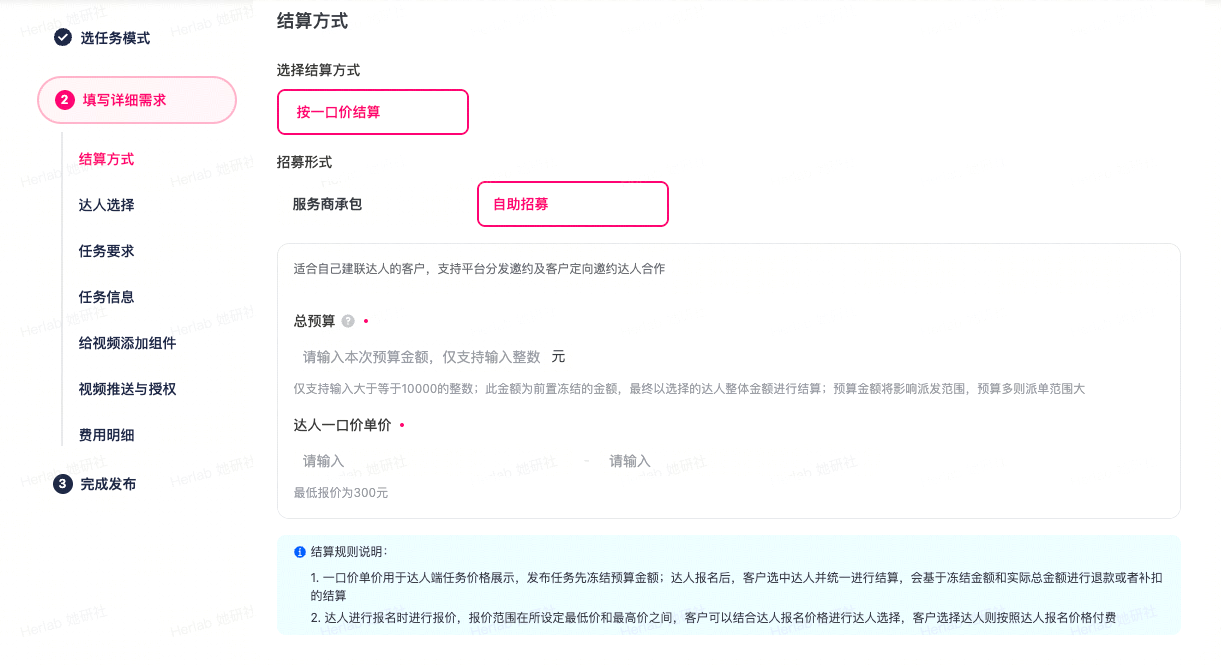The height and width of the screenshot is (665, 1221).
Task: Return to the 选任务模式 step label
Action: (x=115, y=38)
